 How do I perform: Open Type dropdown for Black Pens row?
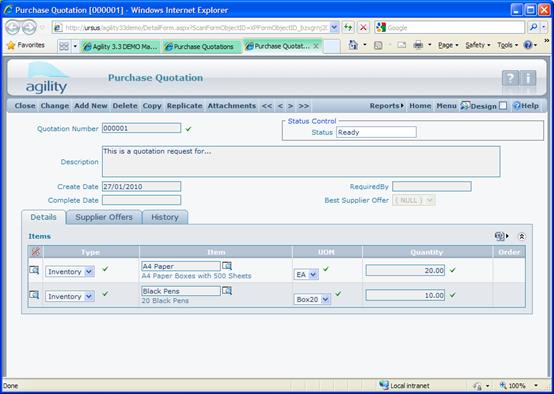(89, 296)
